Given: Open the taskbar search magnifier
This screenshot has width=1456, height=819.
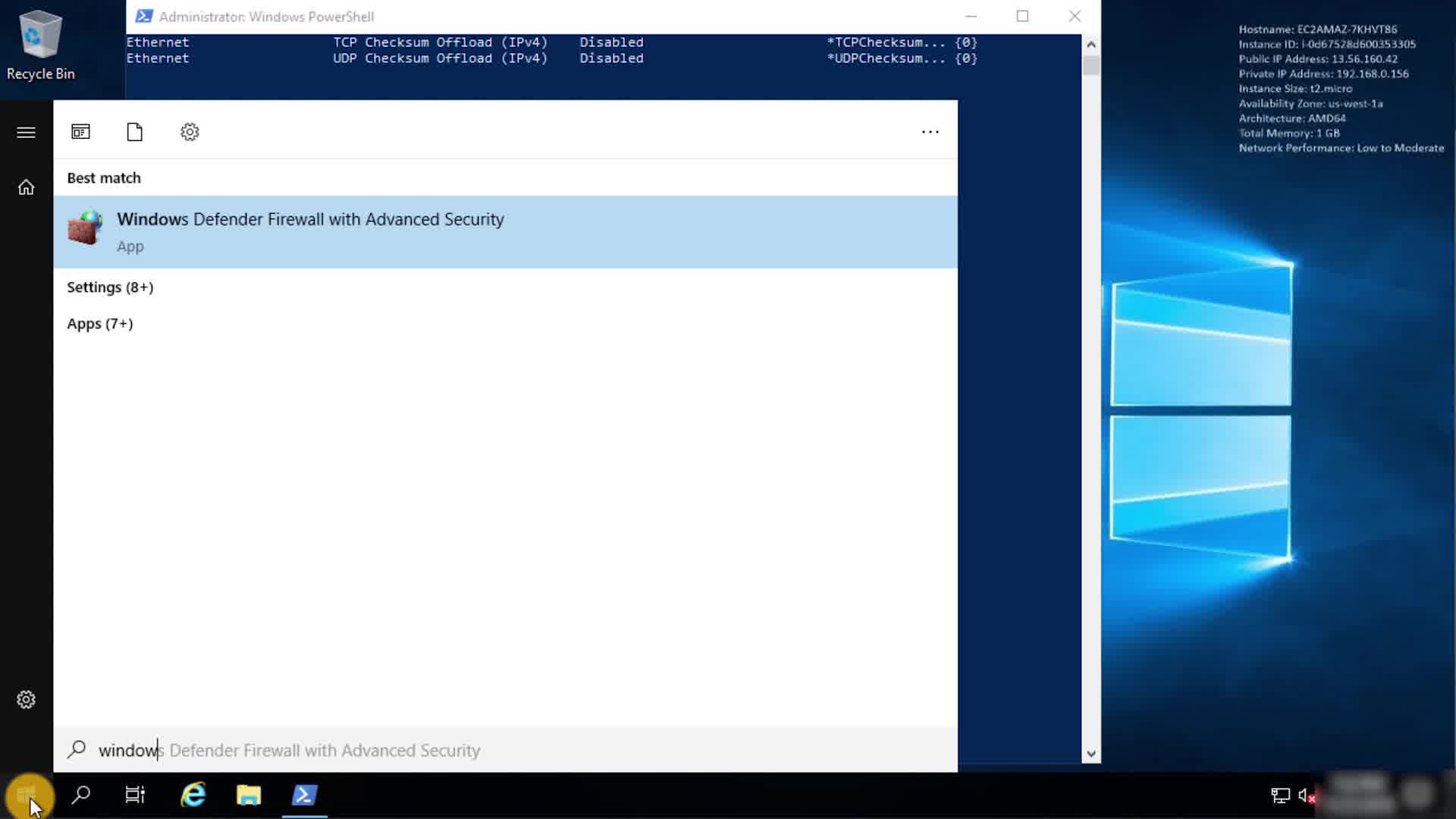Looking at the screenshot, I should 80,795.
